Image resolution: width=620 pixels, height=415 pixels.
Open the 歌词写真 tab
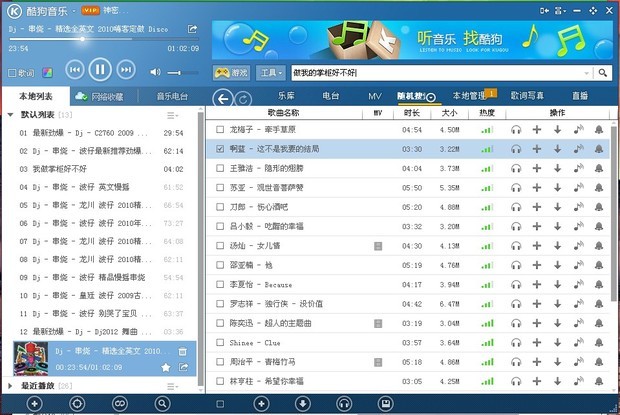tap(527, 96)
